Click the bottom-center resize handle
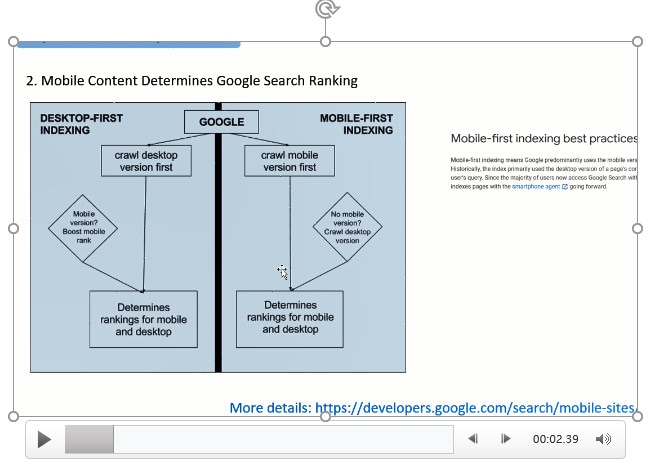The width and height of the screenshot is (648, 470). [x=326, y=417]
